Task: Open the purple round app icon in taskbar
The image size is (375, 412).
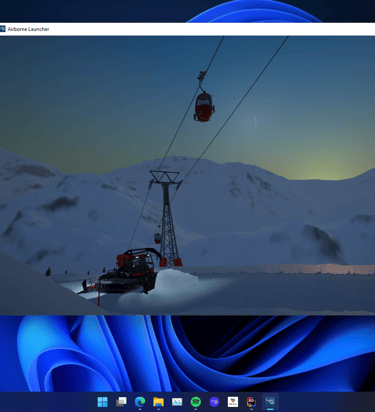Action: pos(214,402)
